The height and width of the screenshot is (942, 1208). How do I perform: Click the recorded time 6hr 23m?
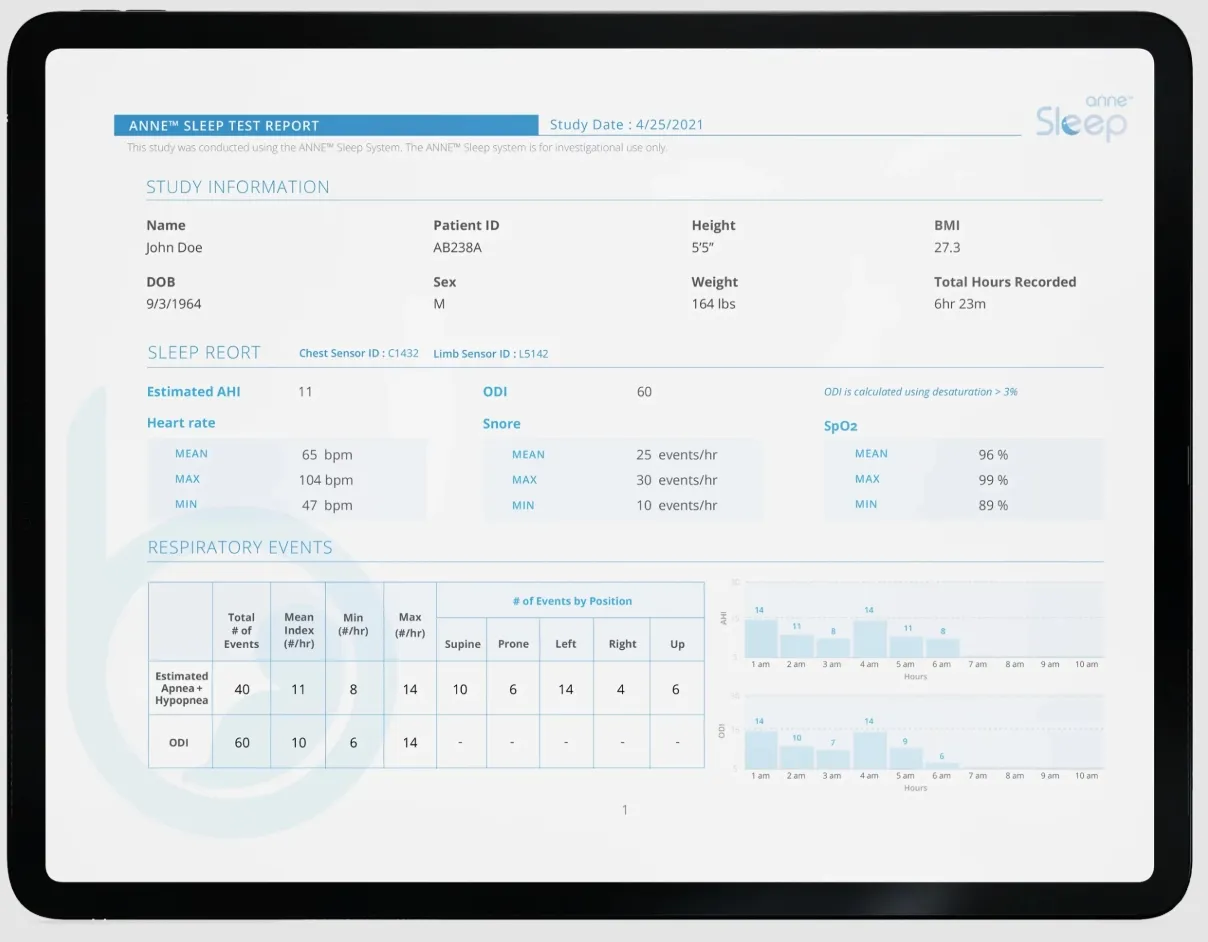point(960,304)
